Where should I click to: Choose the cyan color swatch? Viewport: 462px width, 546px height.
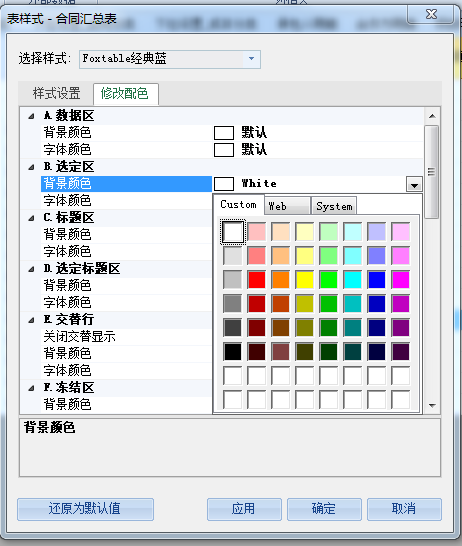353,280
